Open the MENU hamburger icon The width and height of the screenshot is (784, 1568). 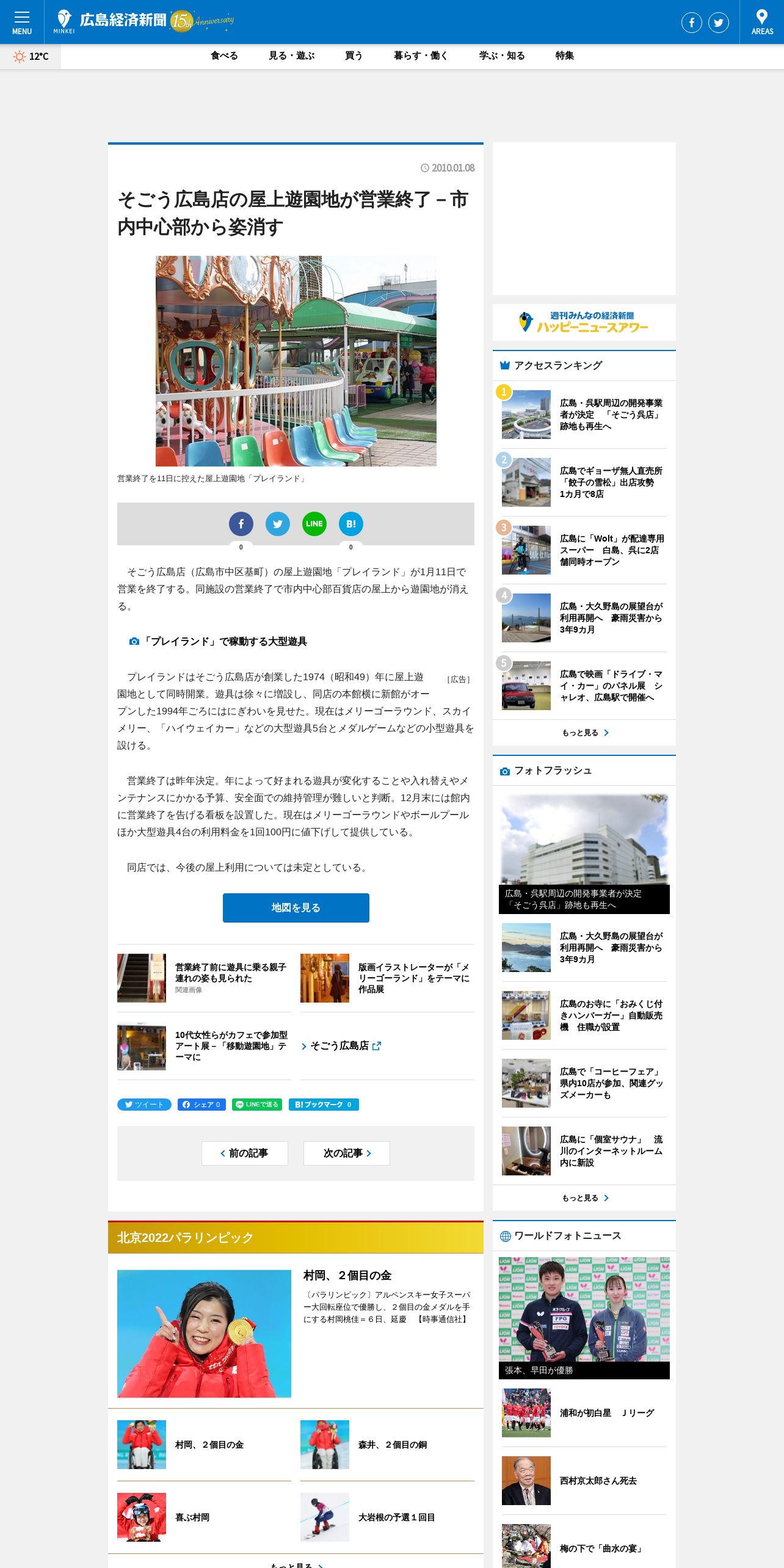[x=22, y=22]
